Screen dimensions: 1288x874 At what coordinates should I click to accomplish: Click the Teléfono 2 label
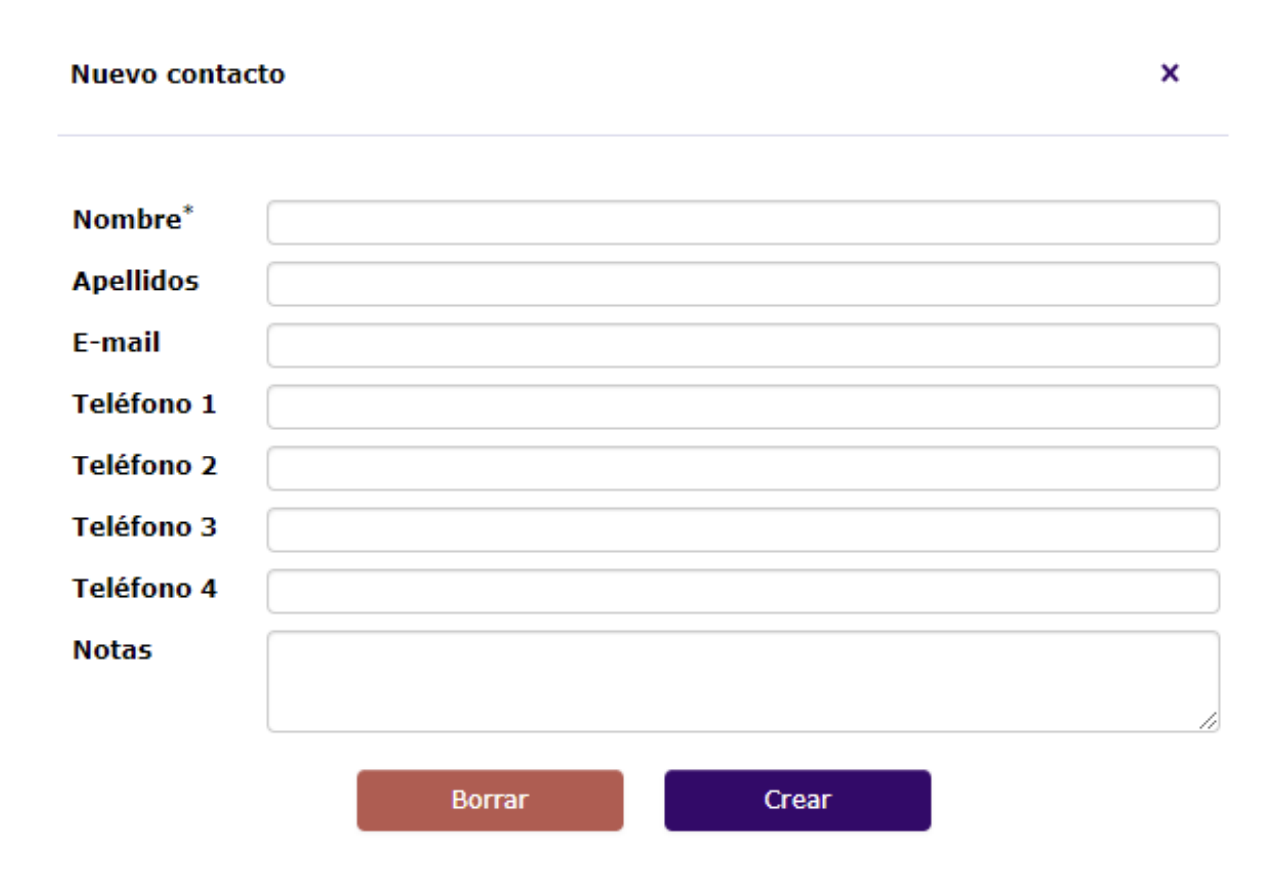pyautogui.click(x=144, y=466)
